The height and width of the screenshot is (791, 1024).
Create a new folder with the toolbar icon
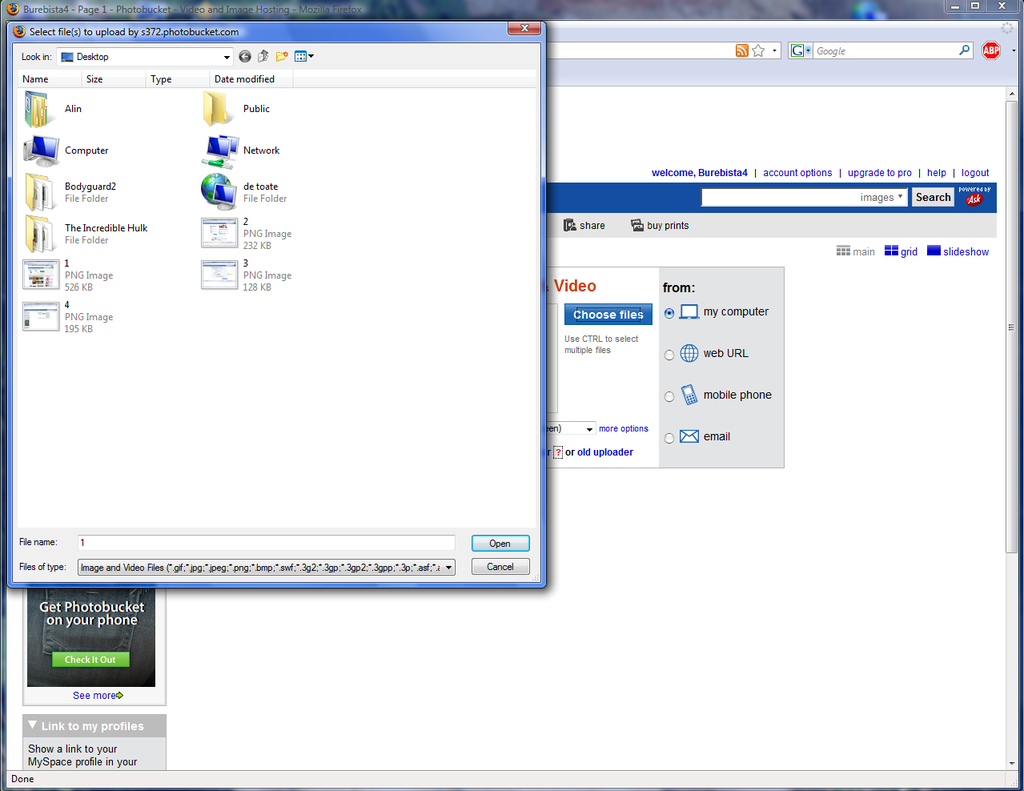coord(281,57)
